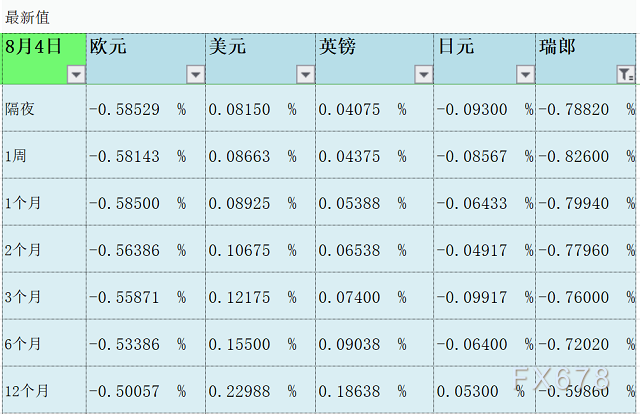Select the 3个月 row label

tap(44, 296)
